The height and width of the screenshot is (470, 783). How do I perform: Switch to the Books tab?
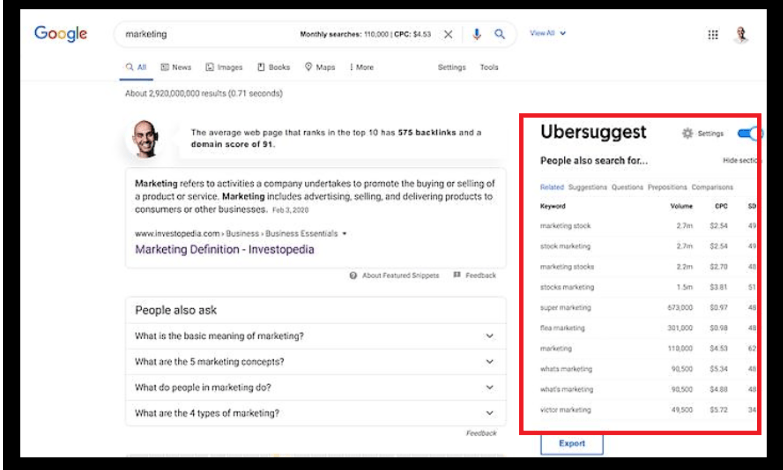274,67
